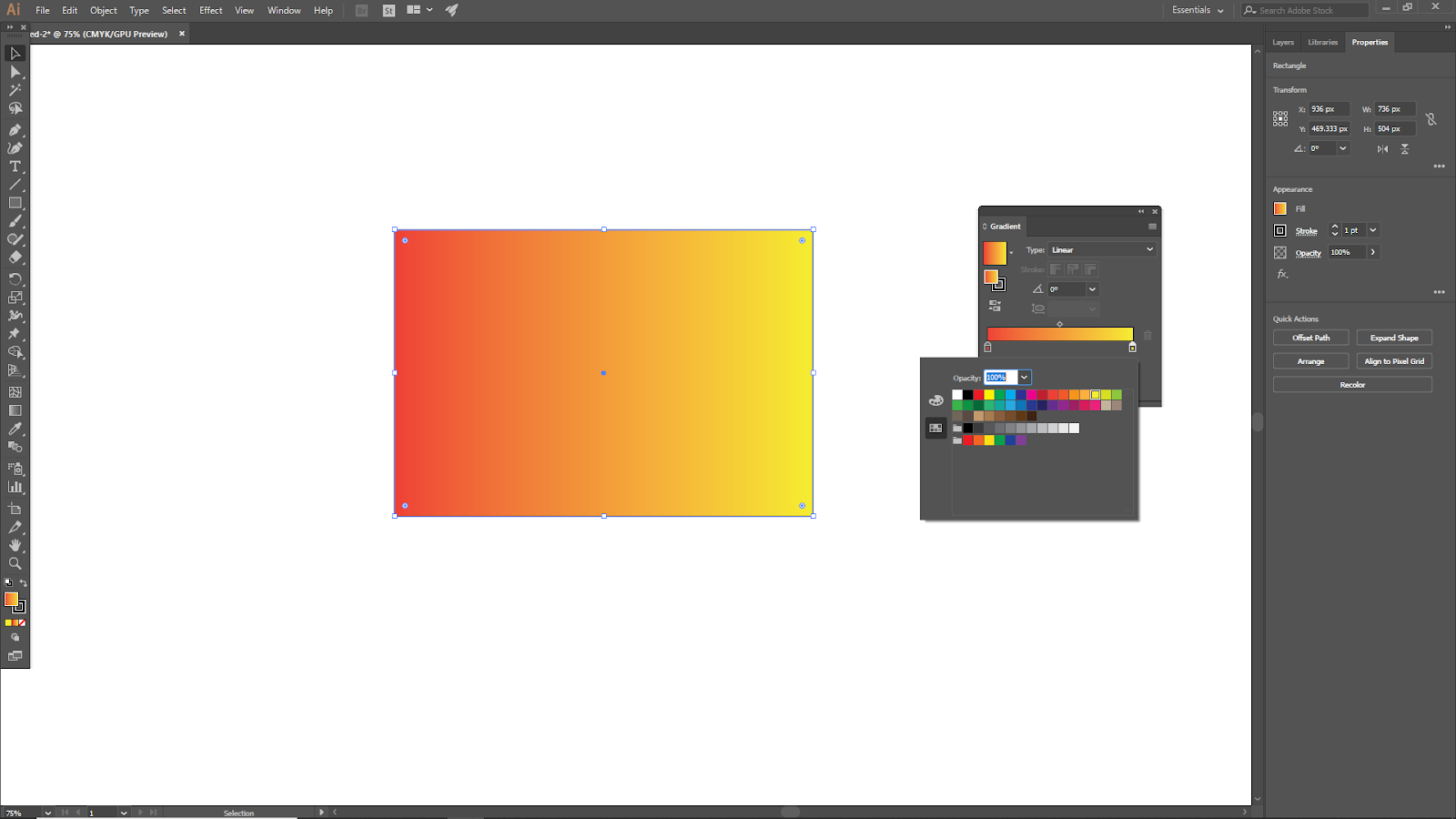Open rotation angle dropdown in Transform

tap(1342, 148)
